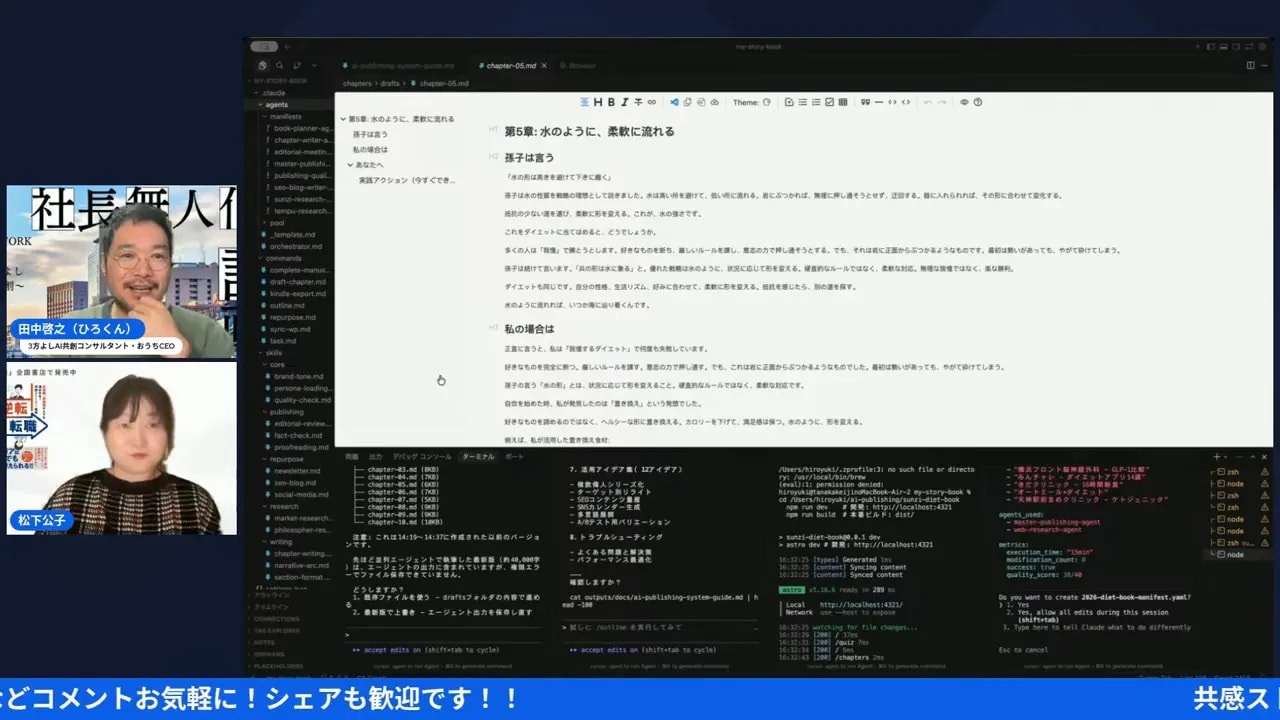This screenshot has height=720, width=1280.
Task: Click the drafts breadcrumb link
Action: [391, 81]
